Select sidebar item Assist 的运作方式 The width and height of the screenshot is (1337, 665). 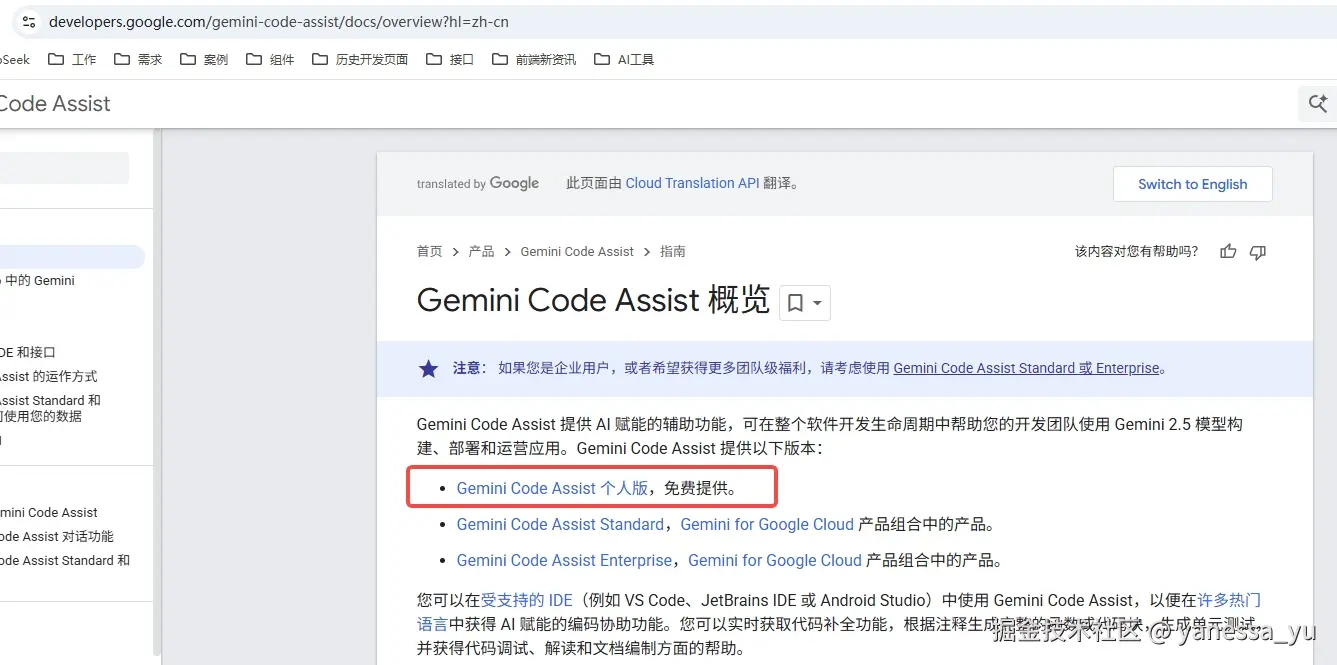tap(49, 377)
